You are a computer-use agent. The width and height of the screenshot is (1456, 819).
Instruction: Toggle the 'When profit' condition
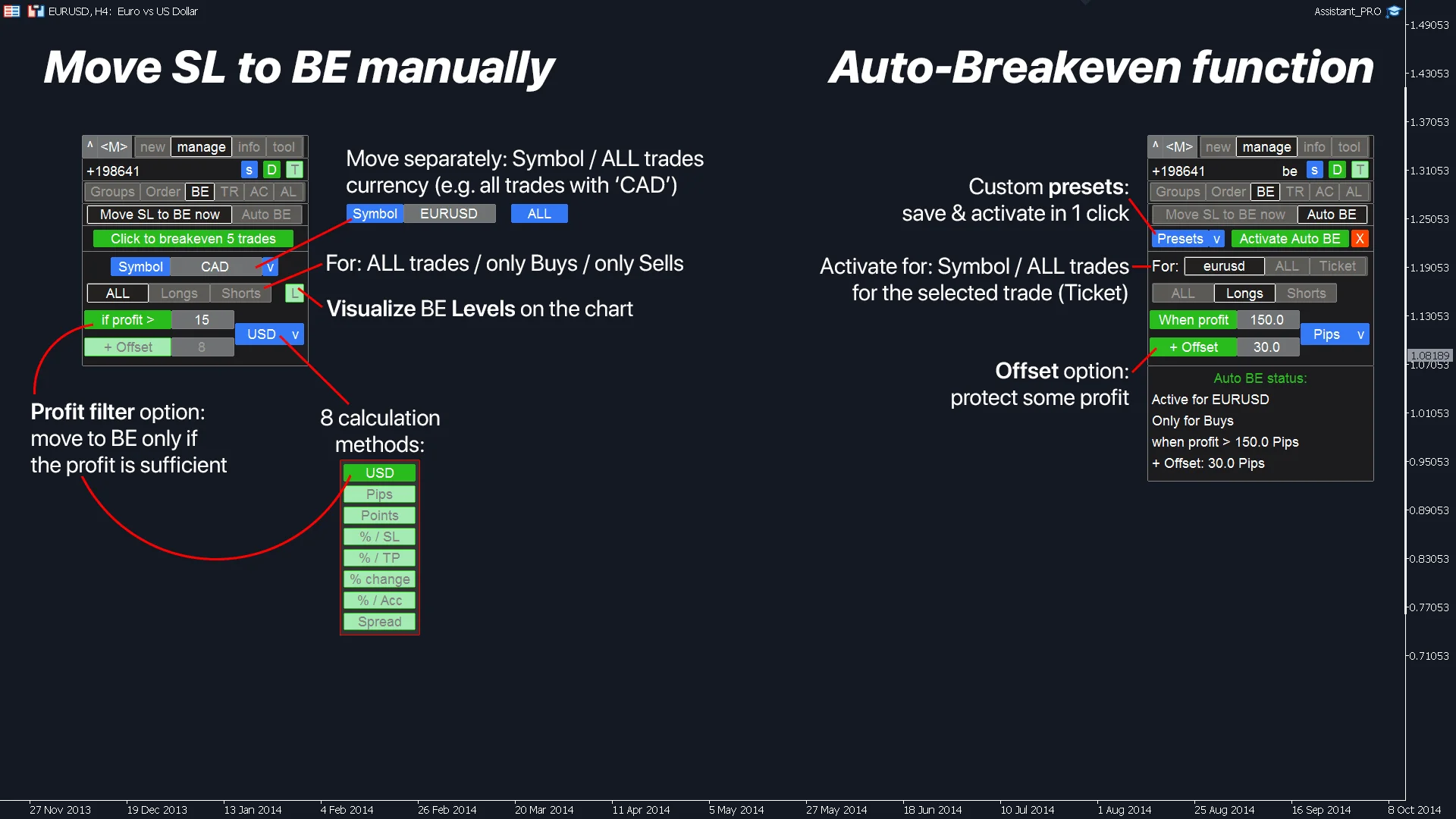pyautogui.click(x=1193, y=320)
